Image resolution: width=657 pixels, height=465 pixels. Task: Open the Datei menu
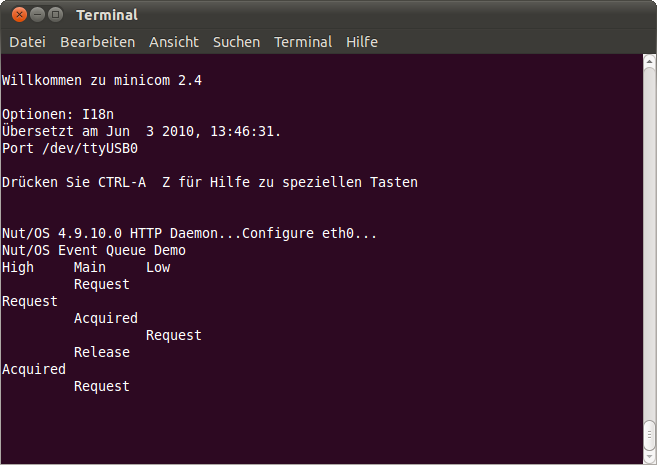click(27, 42)
